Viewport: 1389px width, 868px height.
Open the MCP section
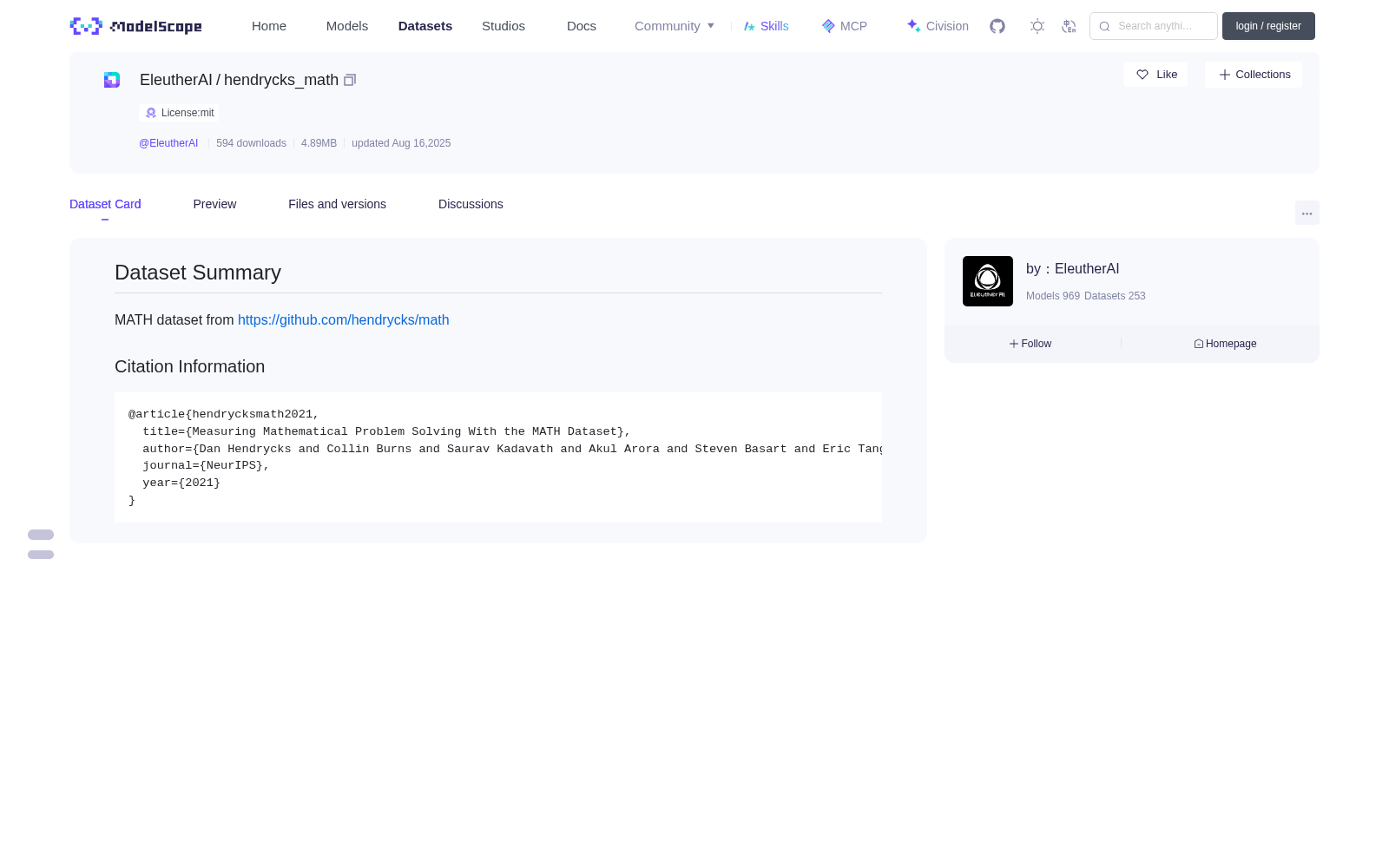pyautogui.click(x=844, y=26)
